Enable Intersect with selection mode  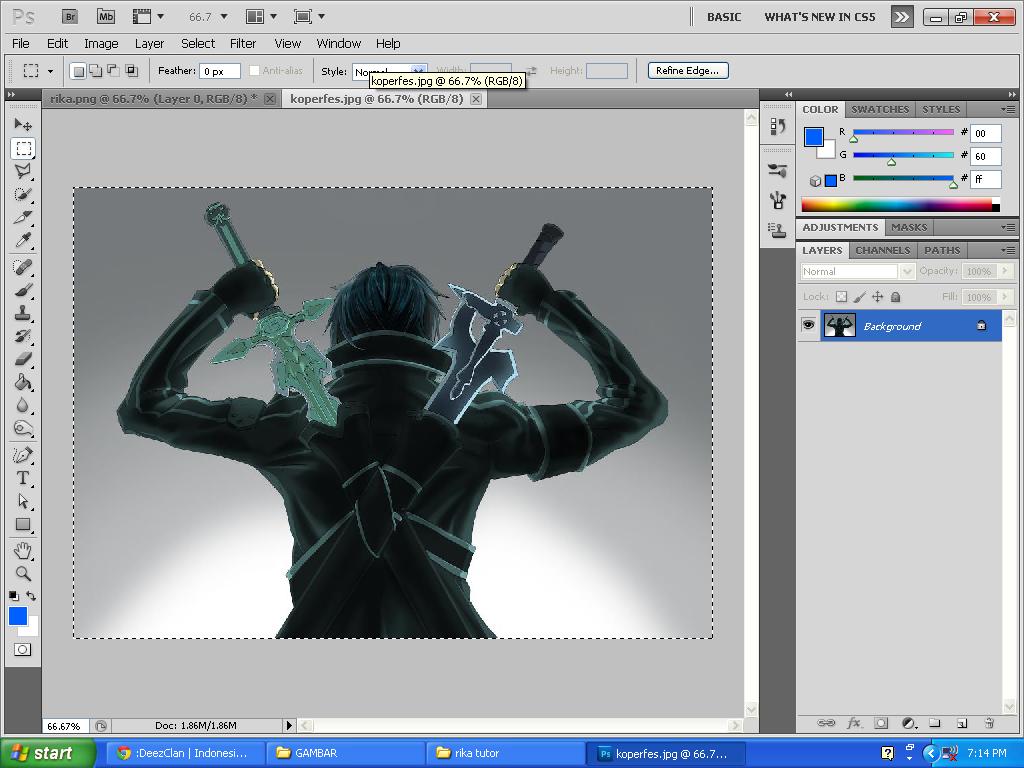(x=131, y=71)
